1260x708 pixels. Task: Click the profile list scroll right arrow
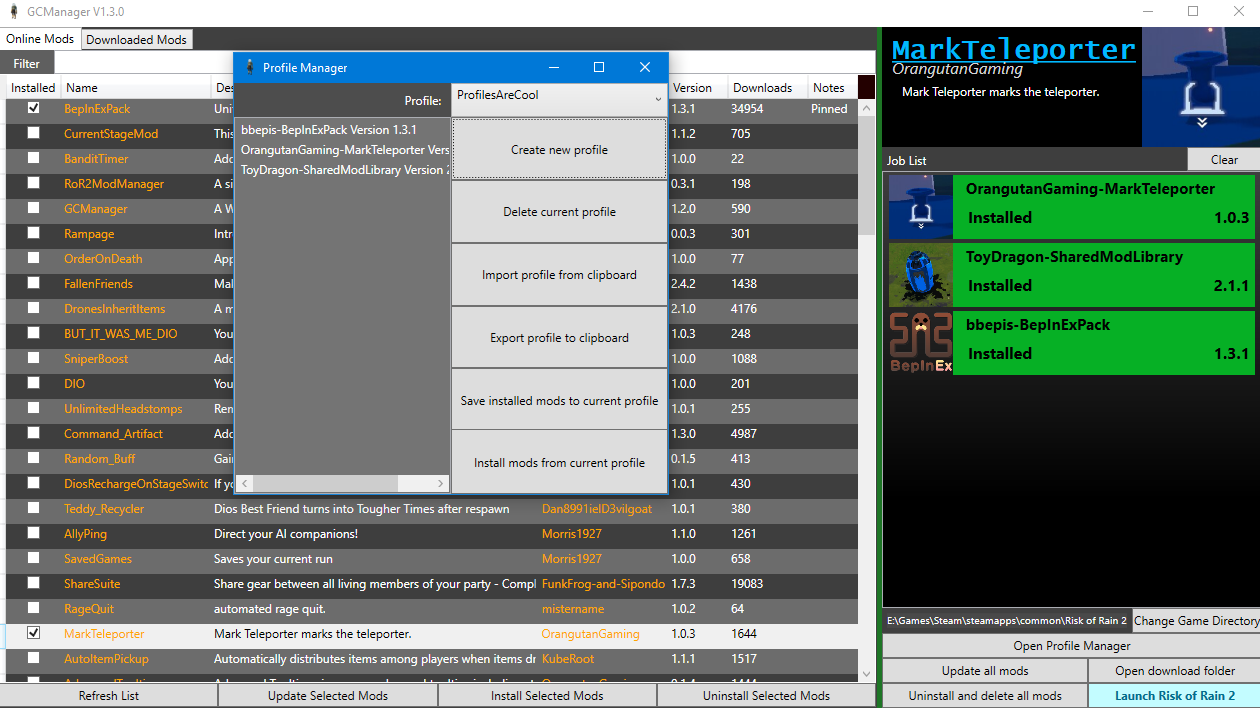pos(442,484)
